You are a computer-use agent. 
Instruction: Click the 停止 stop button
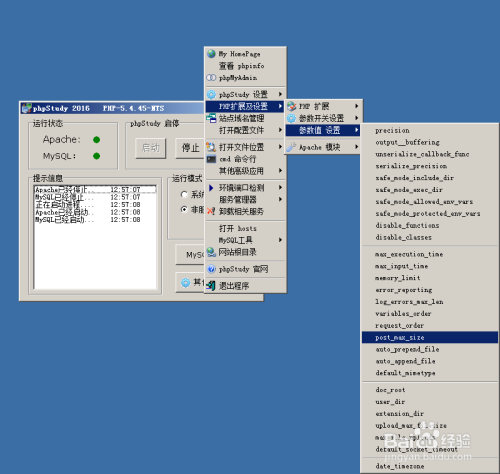[x=190, y=148]
